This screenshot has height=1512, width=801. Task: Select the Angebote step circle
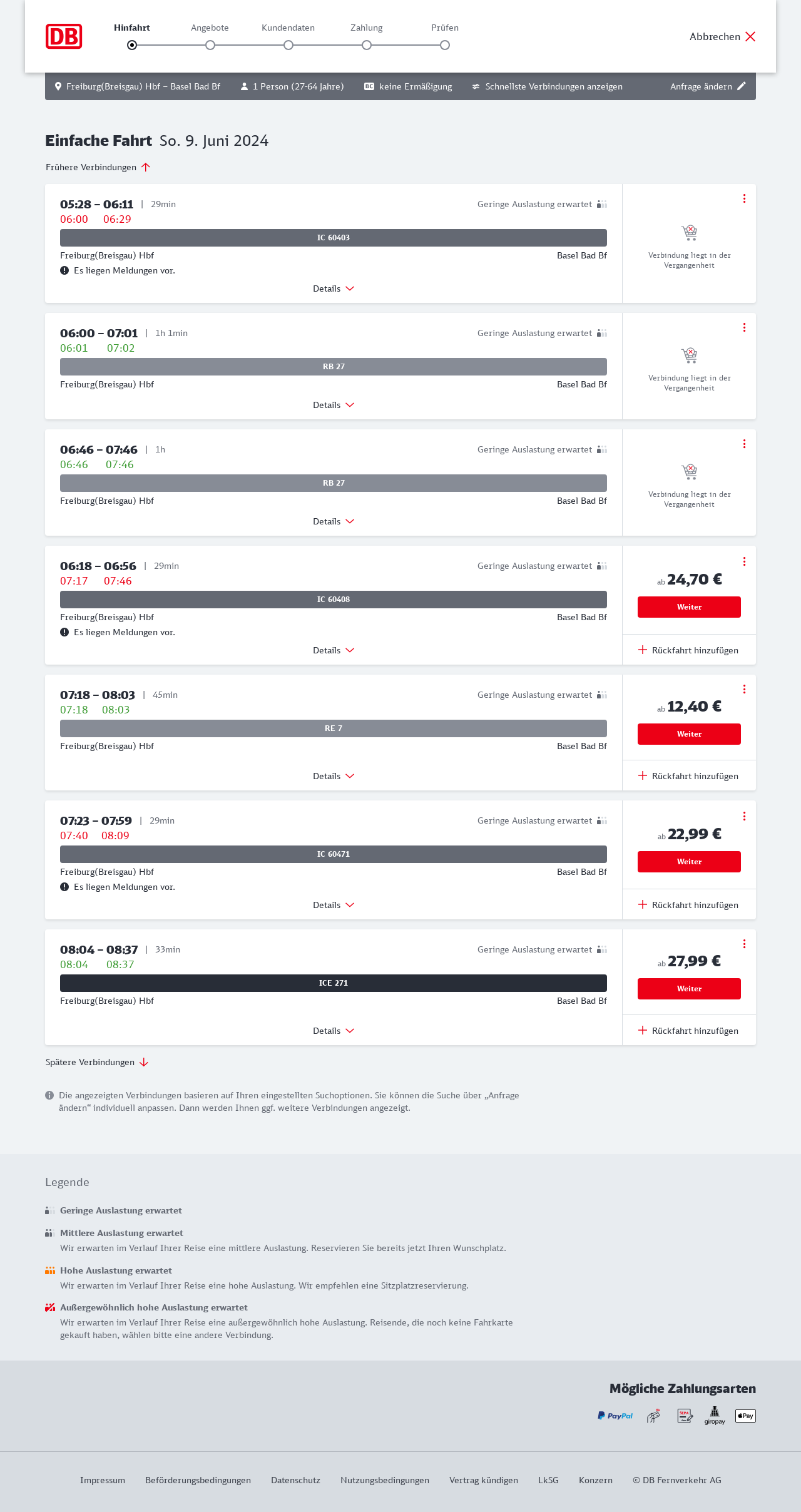point(210,45)
